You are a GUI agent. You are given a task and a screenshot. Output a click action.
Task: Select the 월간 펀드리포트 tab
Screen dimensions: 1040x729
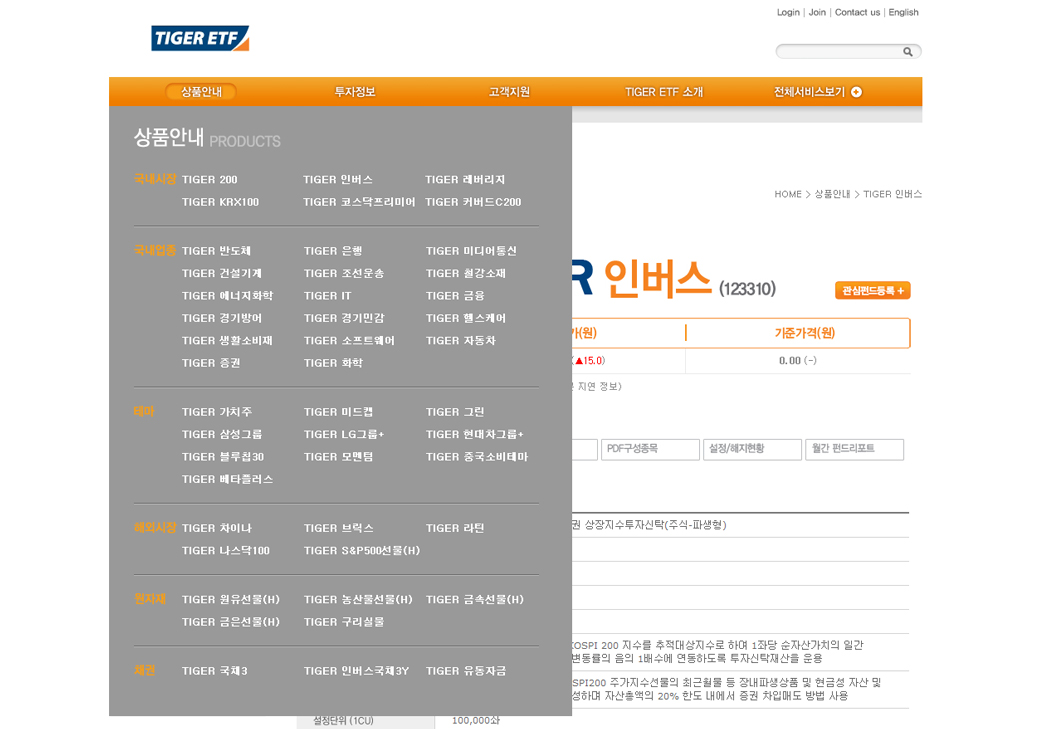854,449
